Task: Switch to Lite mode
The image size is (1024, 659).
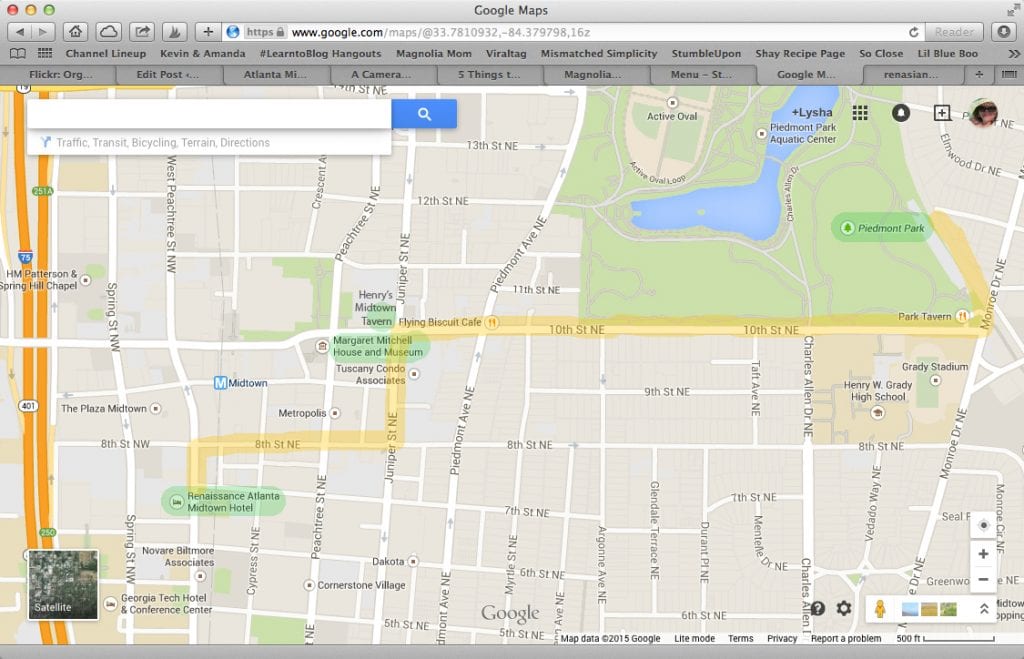Action: tap(694, 639)
